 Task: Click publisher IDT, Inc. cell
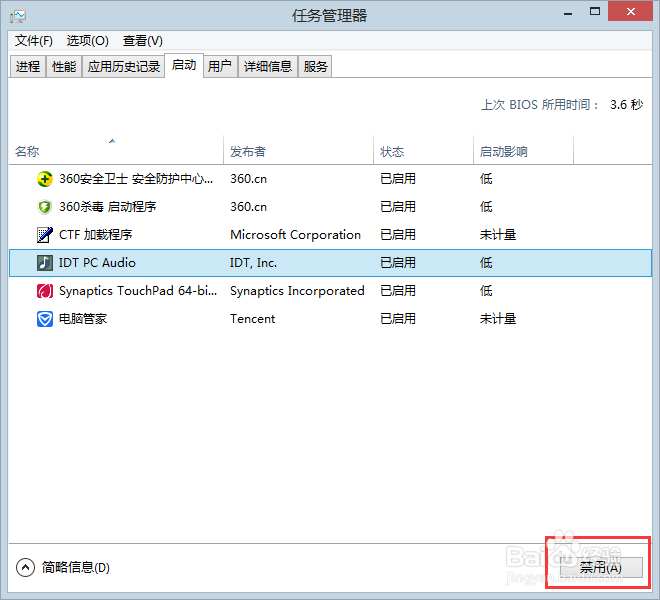[253, 263]
